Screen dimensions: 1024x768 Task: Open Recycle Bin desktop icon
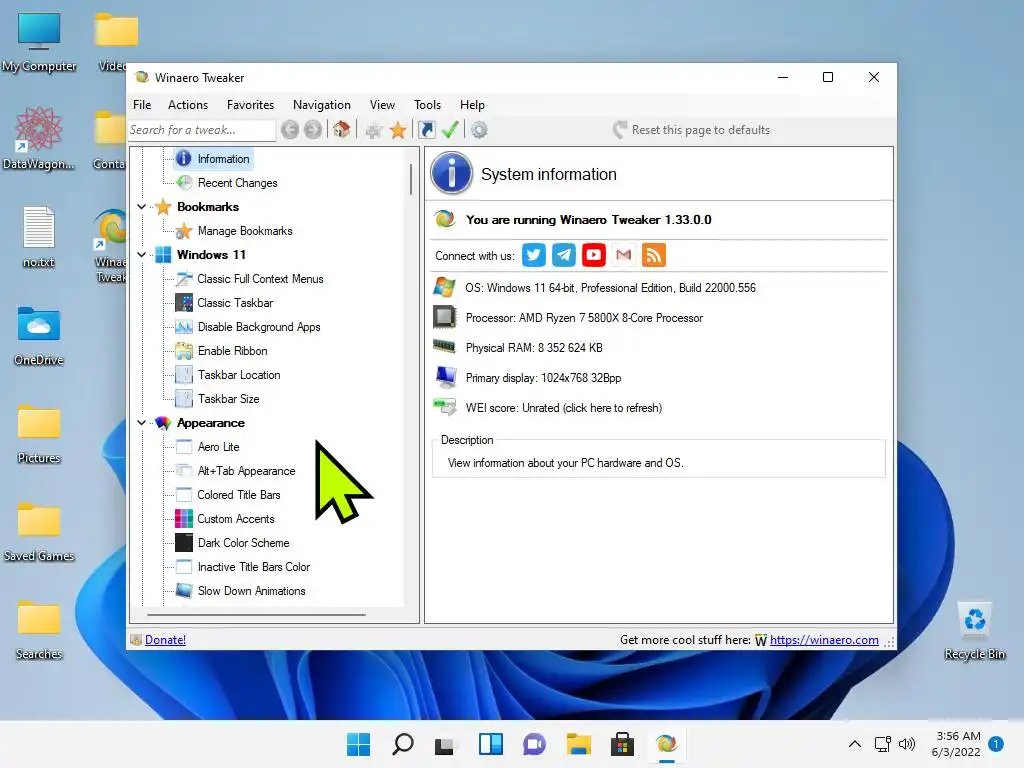(974, 631)
